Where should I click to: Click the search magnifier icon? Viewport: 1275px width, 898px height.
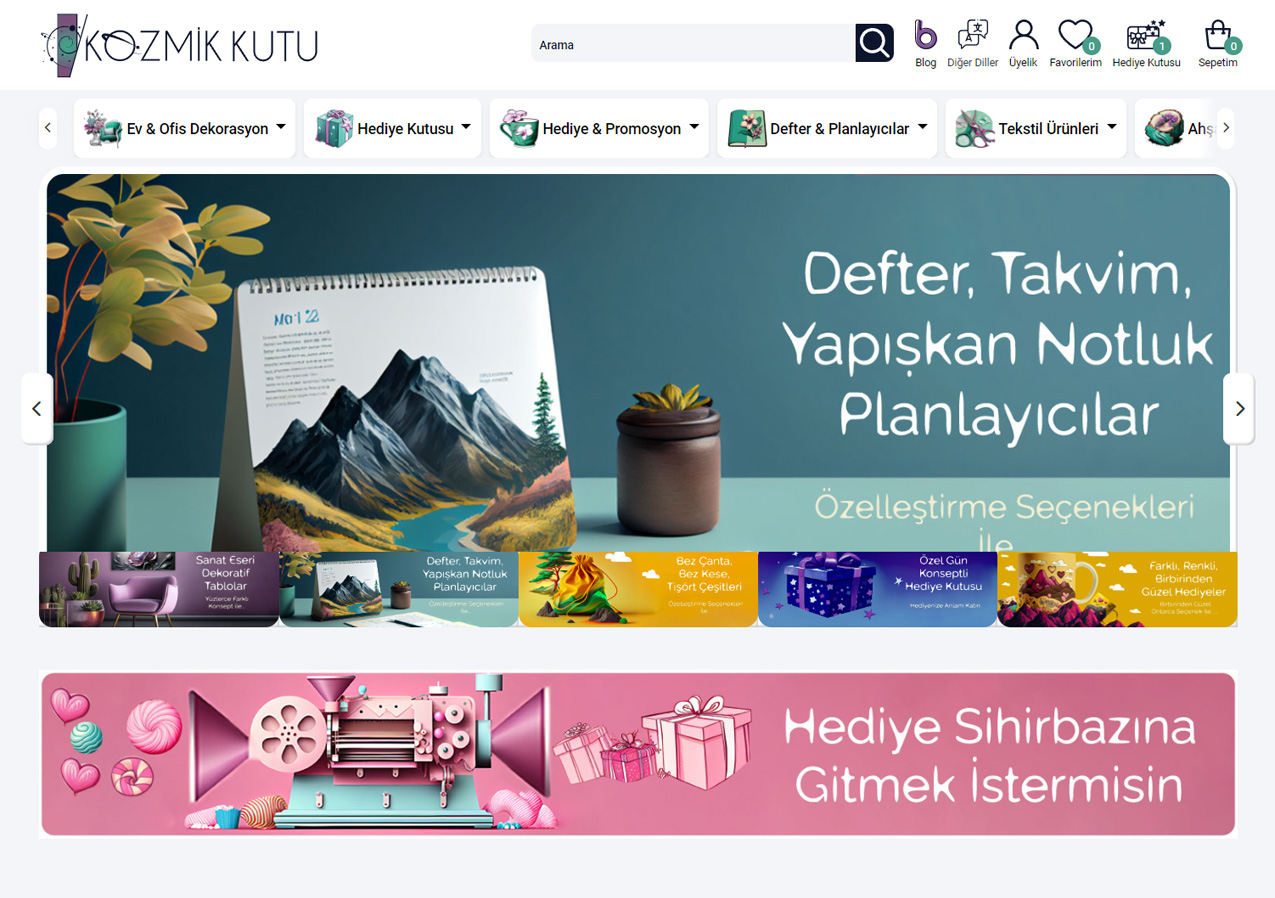click(874, 43)
